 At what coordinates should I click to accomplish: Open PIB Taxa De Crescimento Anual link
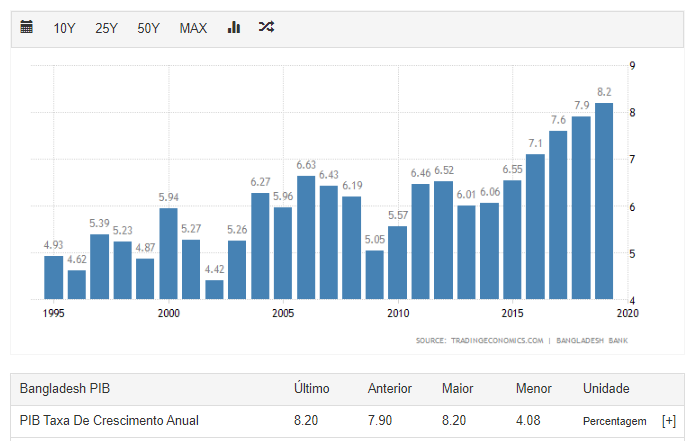click(x=110, y=421)
